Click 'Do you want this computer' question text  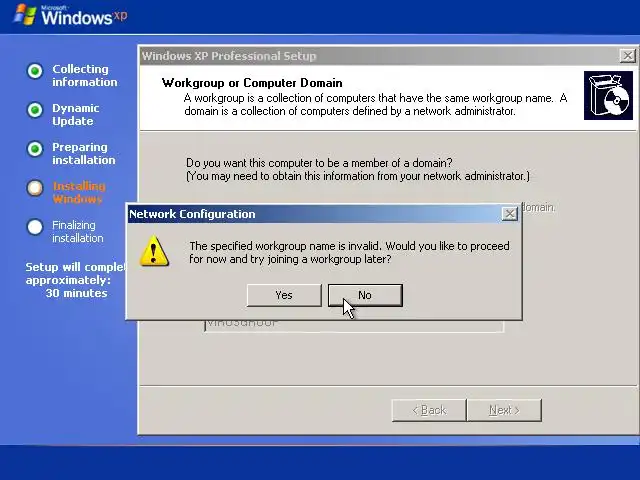pos(319,163)
